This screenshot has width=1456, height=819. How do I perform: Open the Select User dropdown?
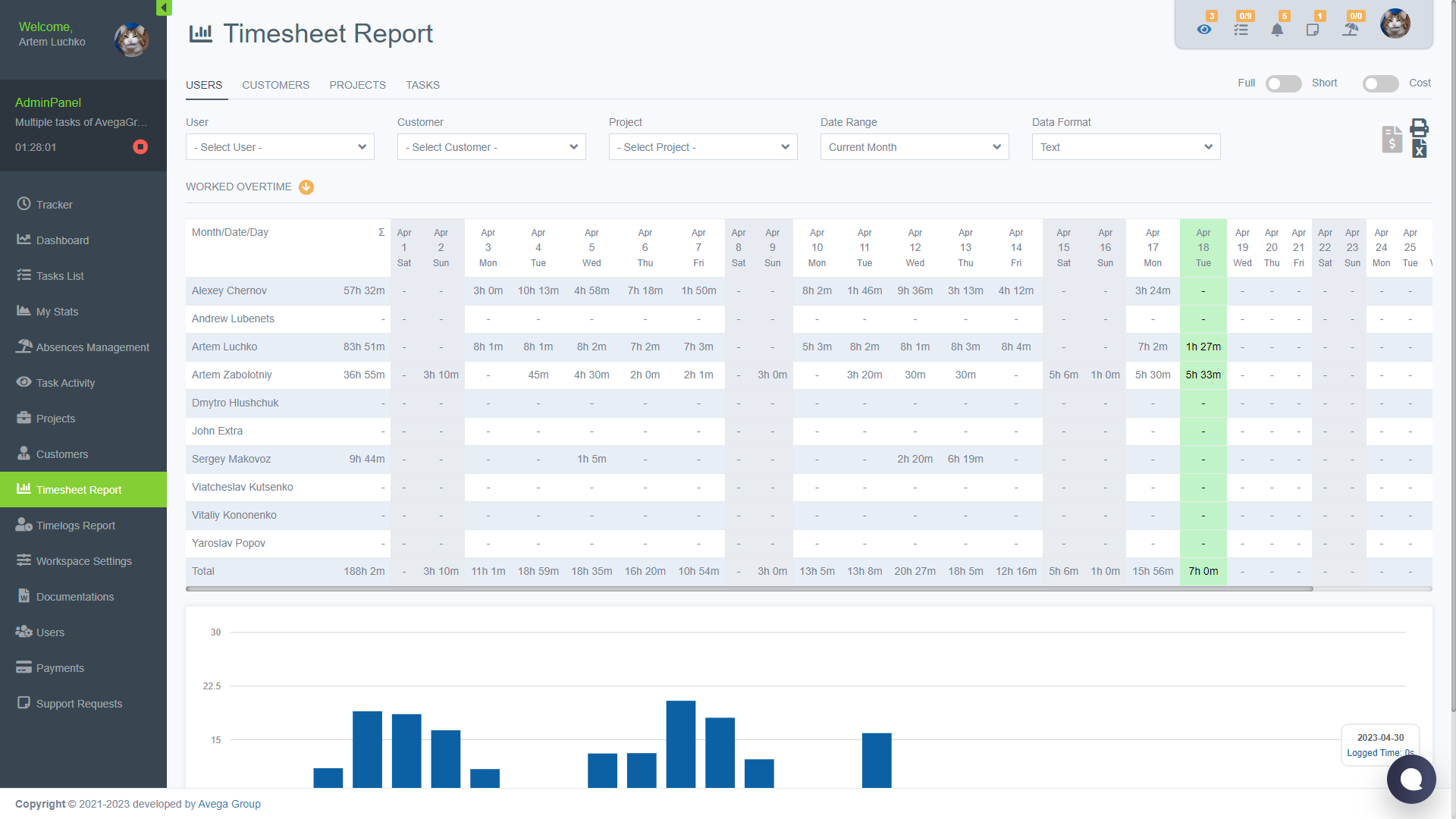280,147
